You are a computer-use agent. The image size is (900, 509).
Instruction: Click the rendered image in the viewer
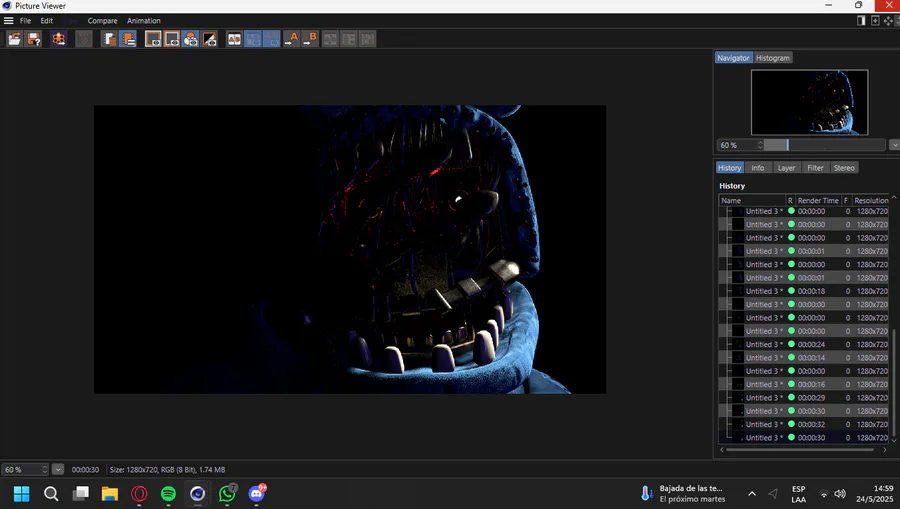350,249
